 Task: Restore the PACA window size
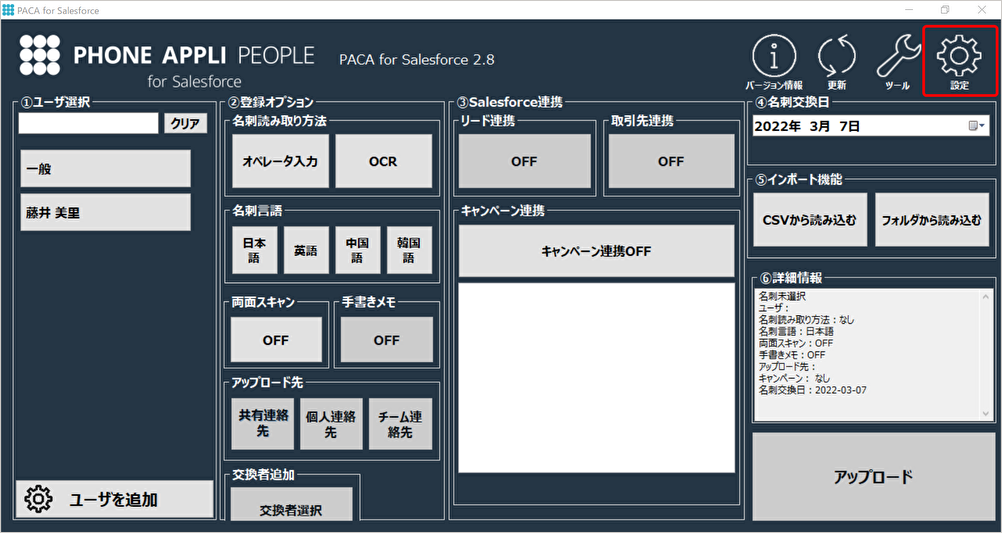pyautogui.click(x=944, y=10)
